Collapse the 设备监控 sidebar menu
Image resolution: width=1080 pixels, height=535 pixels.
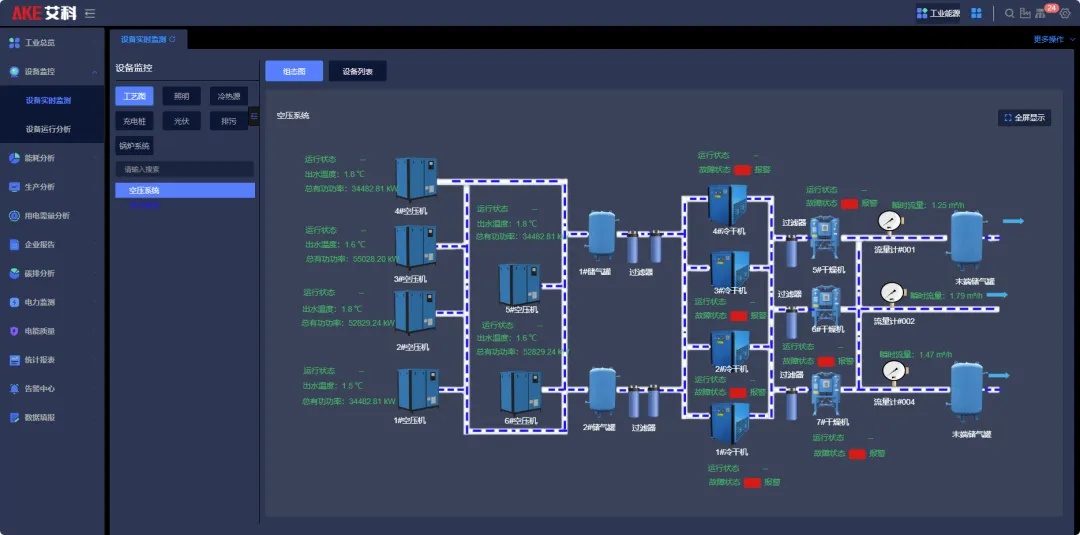coord(94,72)
